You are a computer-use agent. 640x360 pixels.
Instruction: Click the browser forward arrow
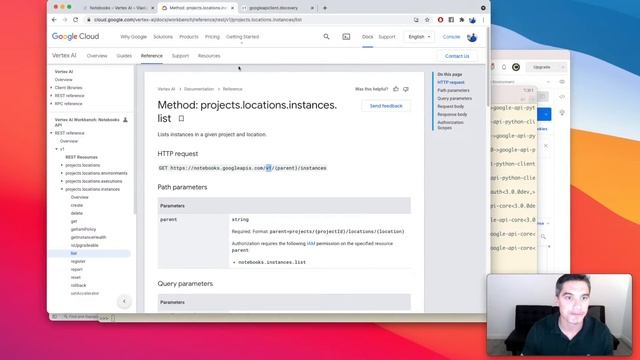click(65, 20)
